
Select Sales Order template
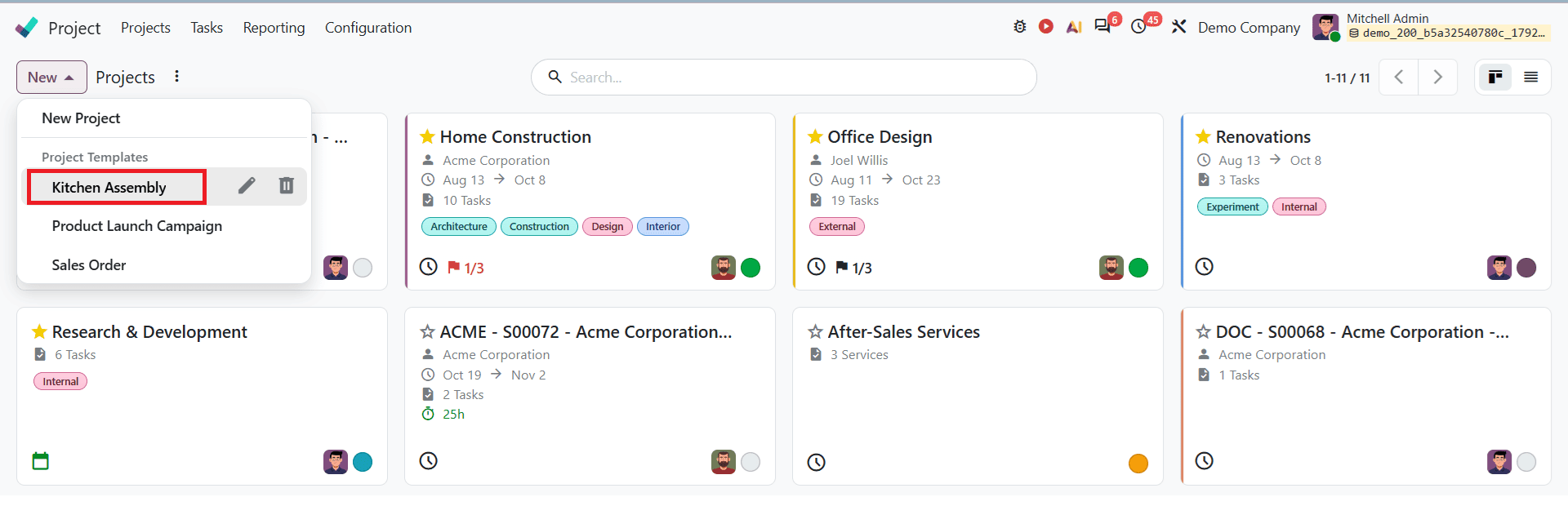[89, 265]
